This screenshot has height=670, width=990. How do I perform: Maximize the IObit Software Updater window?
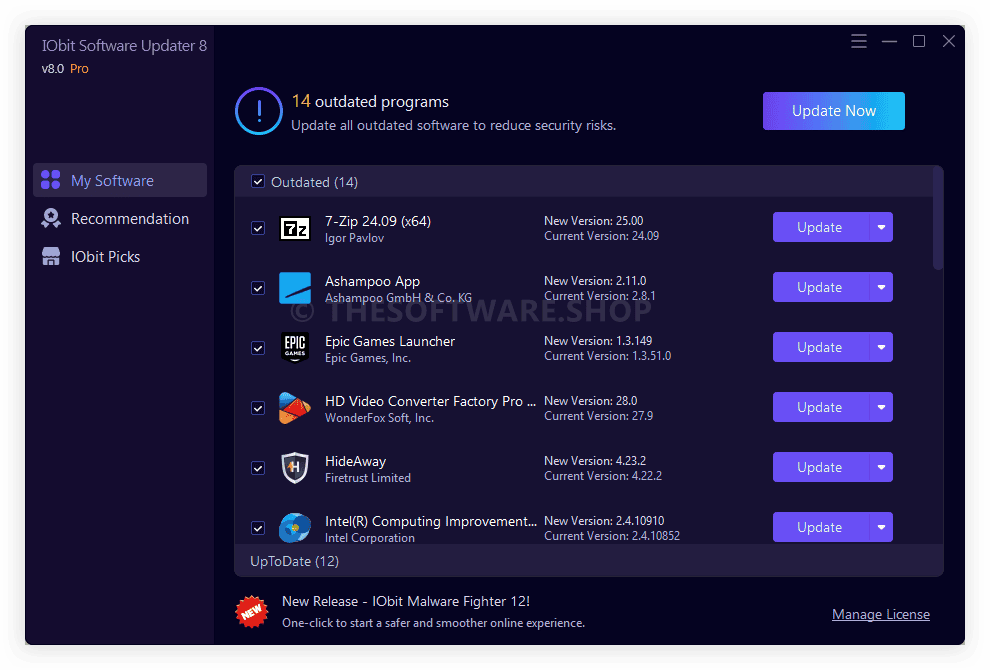click(x=919, y=41)
